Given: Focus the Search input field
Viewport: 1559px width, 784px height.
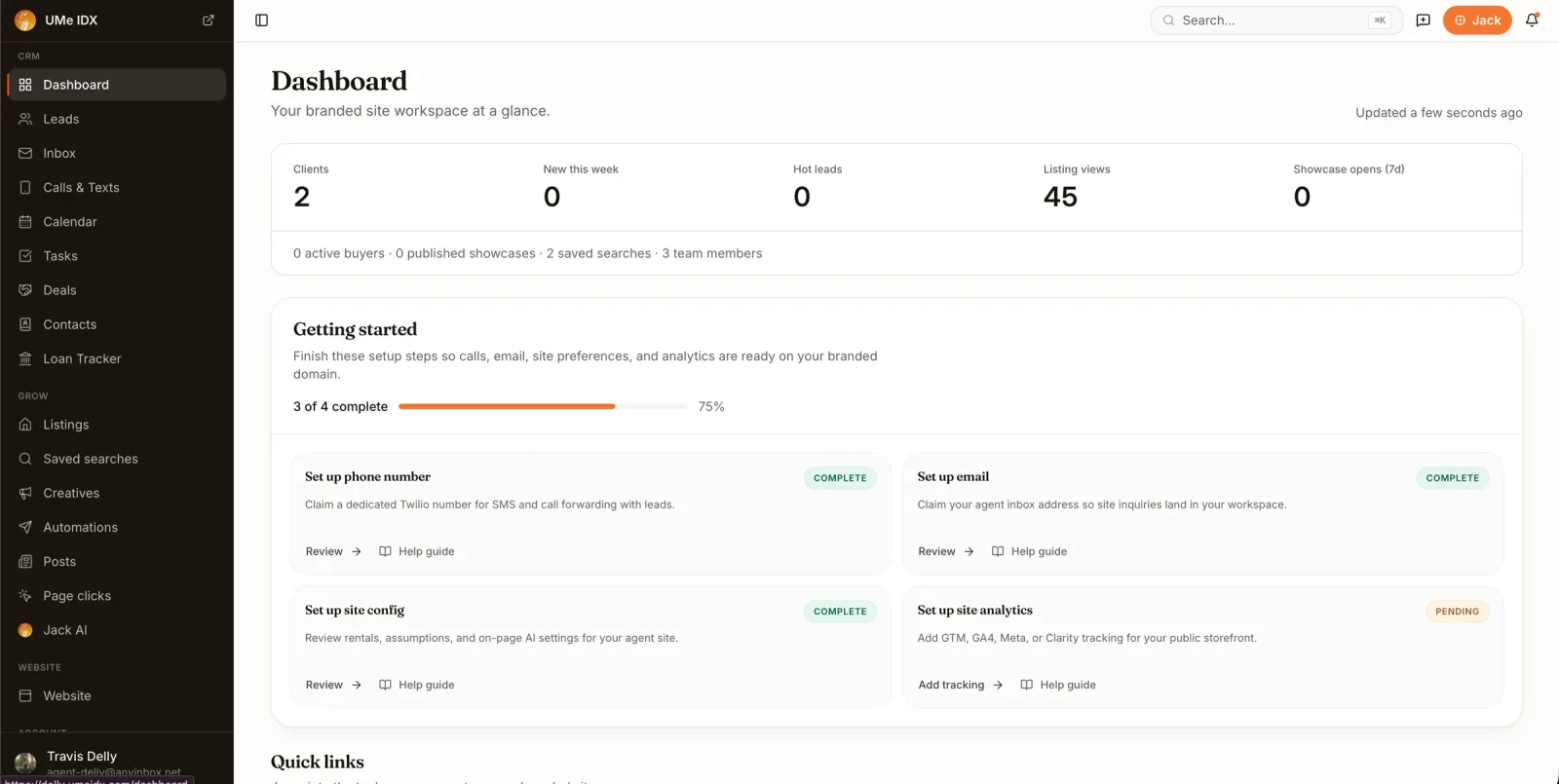Looking at the screenshot, I should (x=1276, y=20).
